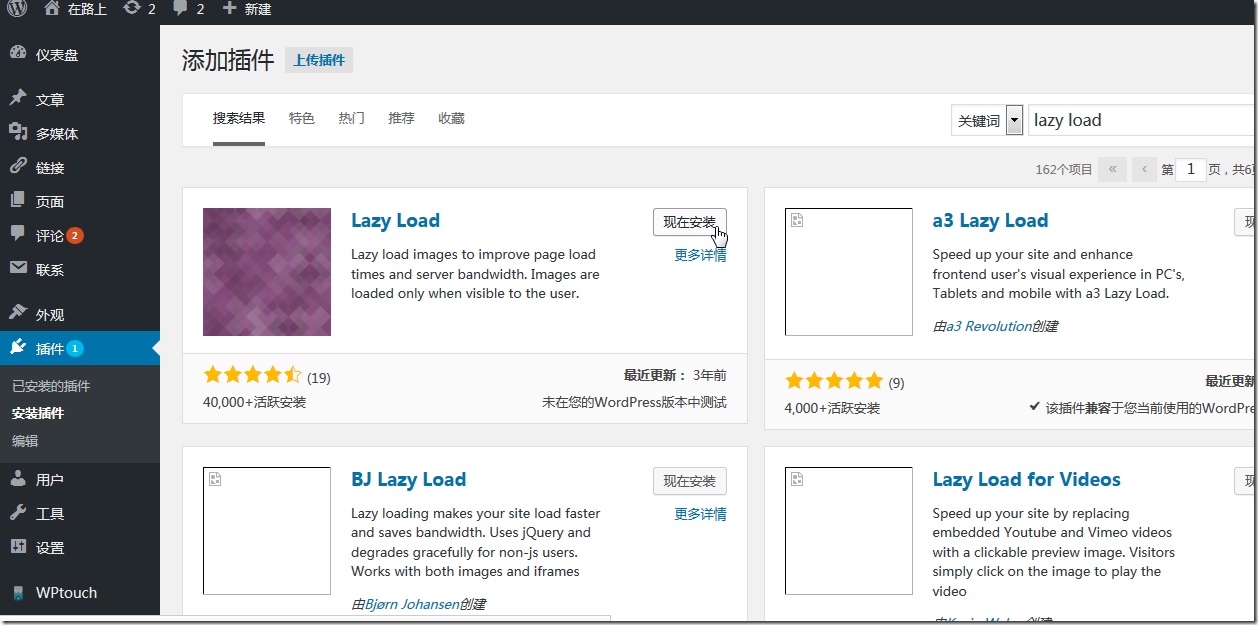Image resolution: width=1258 pixels, height=625 pixels.
Task: Install the BJ Lazy Load plugin
Action: 689,481
